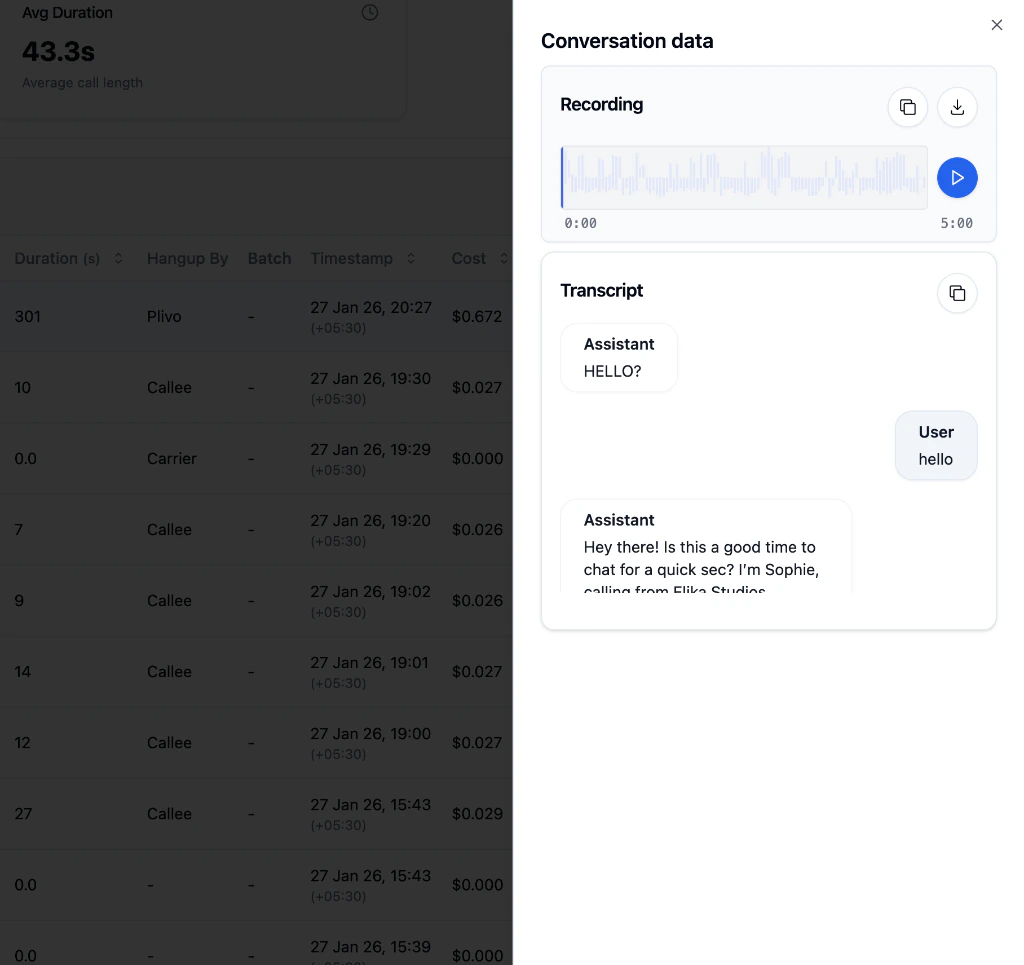Click the clock icon on the Avg Duration card

pyautogui.click(x=368, y=13)
